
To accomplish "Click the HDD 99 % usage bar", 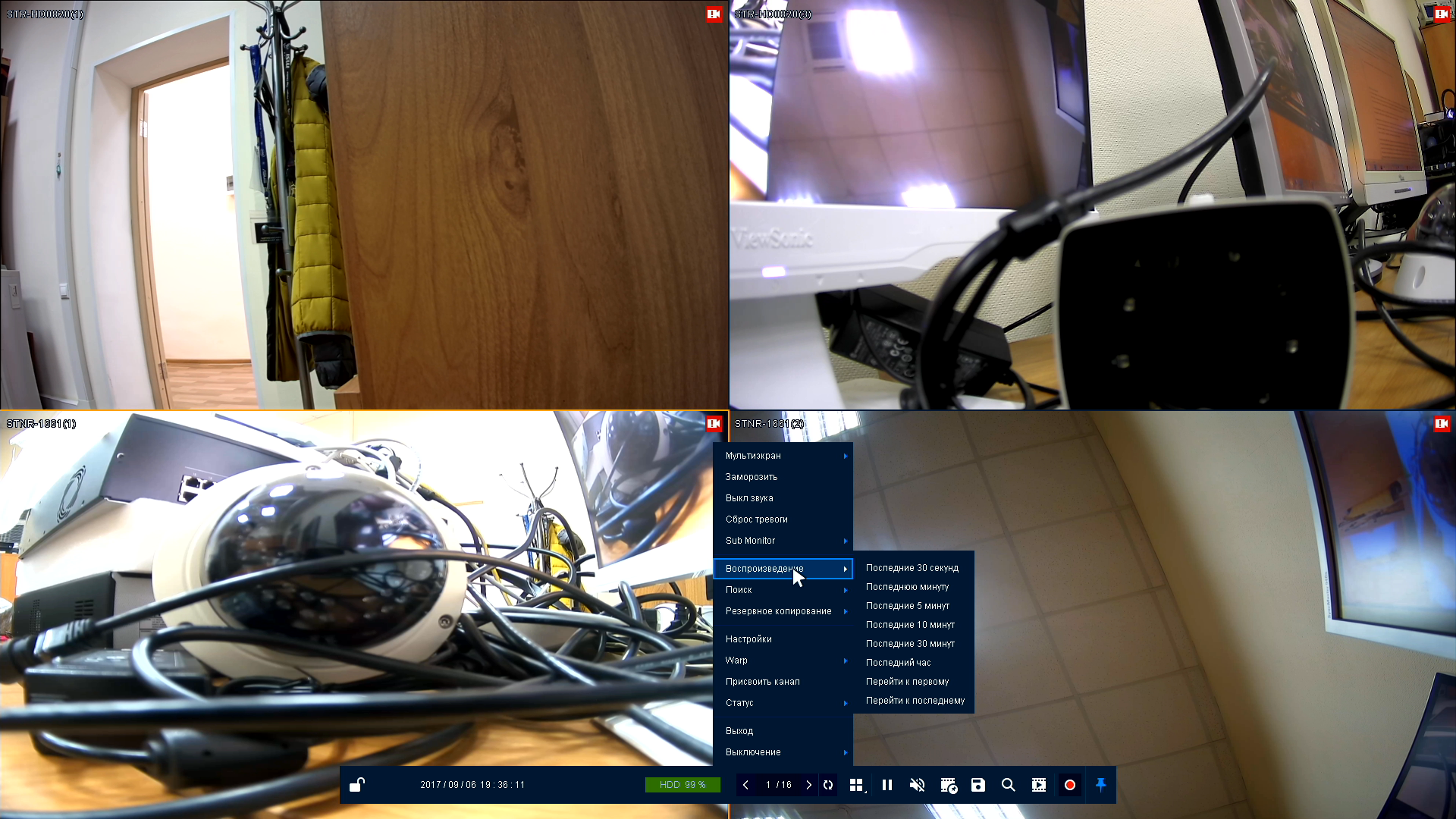I will point(682,785).
